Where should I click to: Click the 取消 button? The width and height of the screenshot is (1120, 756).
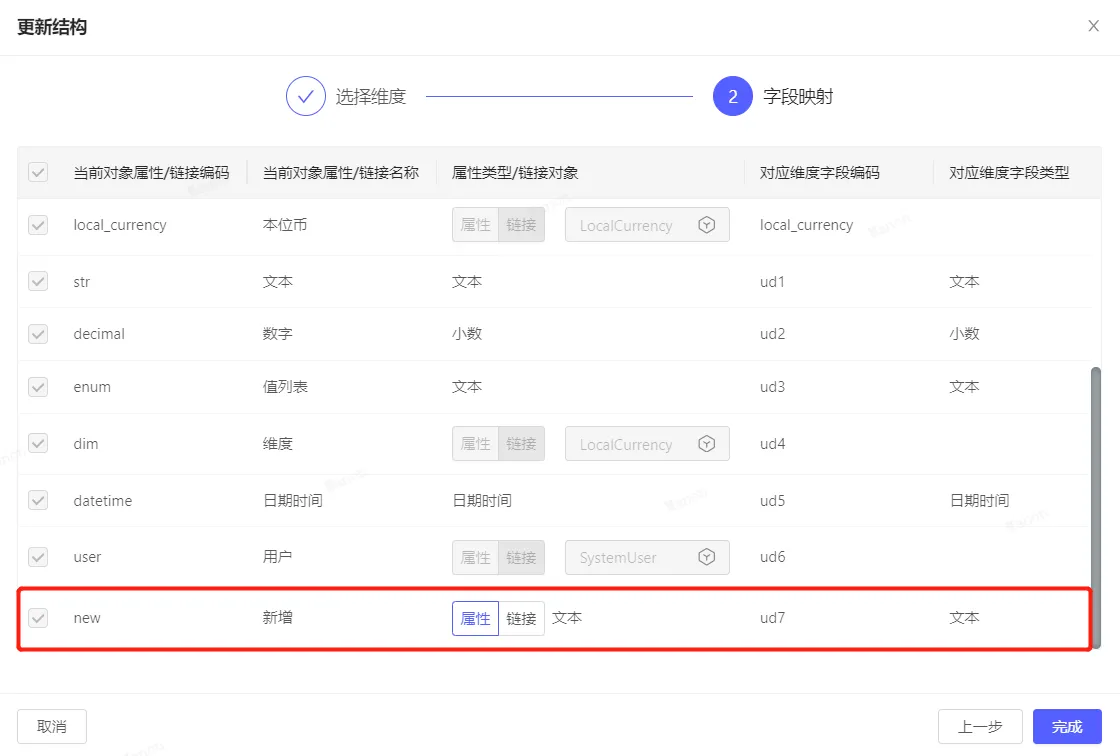point(52,727)
